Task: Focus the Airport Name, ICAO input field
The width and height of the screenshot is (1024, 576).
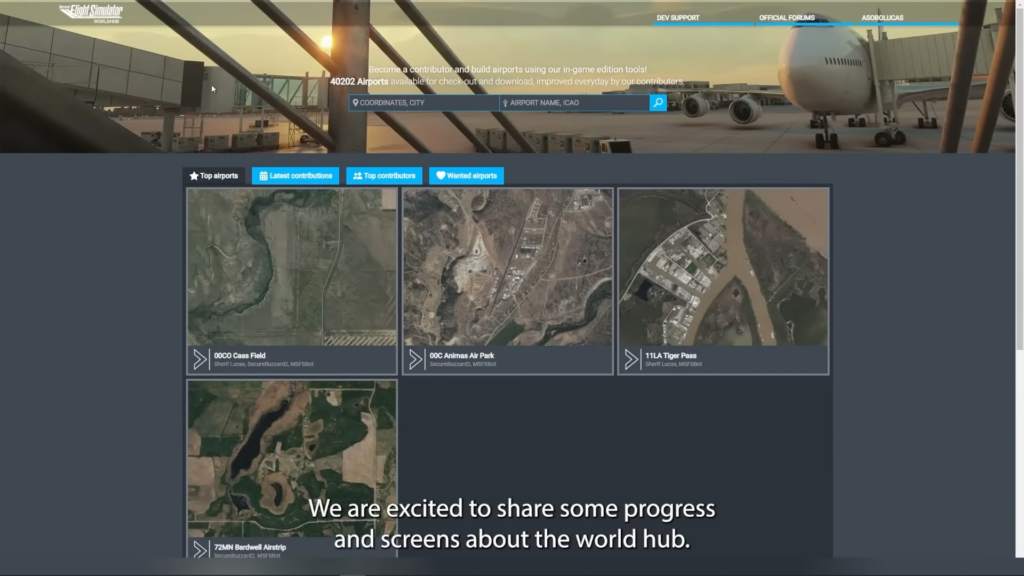Action: click(x=575, y=103)
